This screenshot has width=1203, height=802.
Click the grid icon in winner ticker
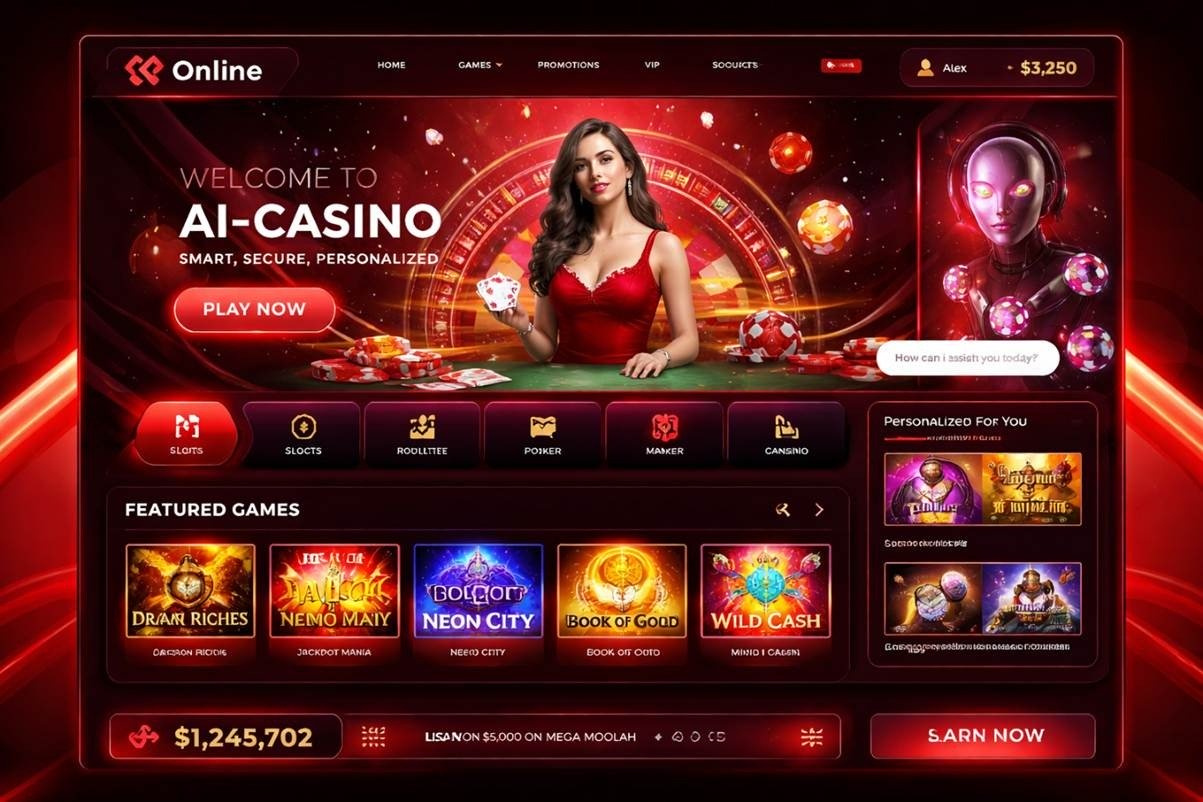[373, 738]
